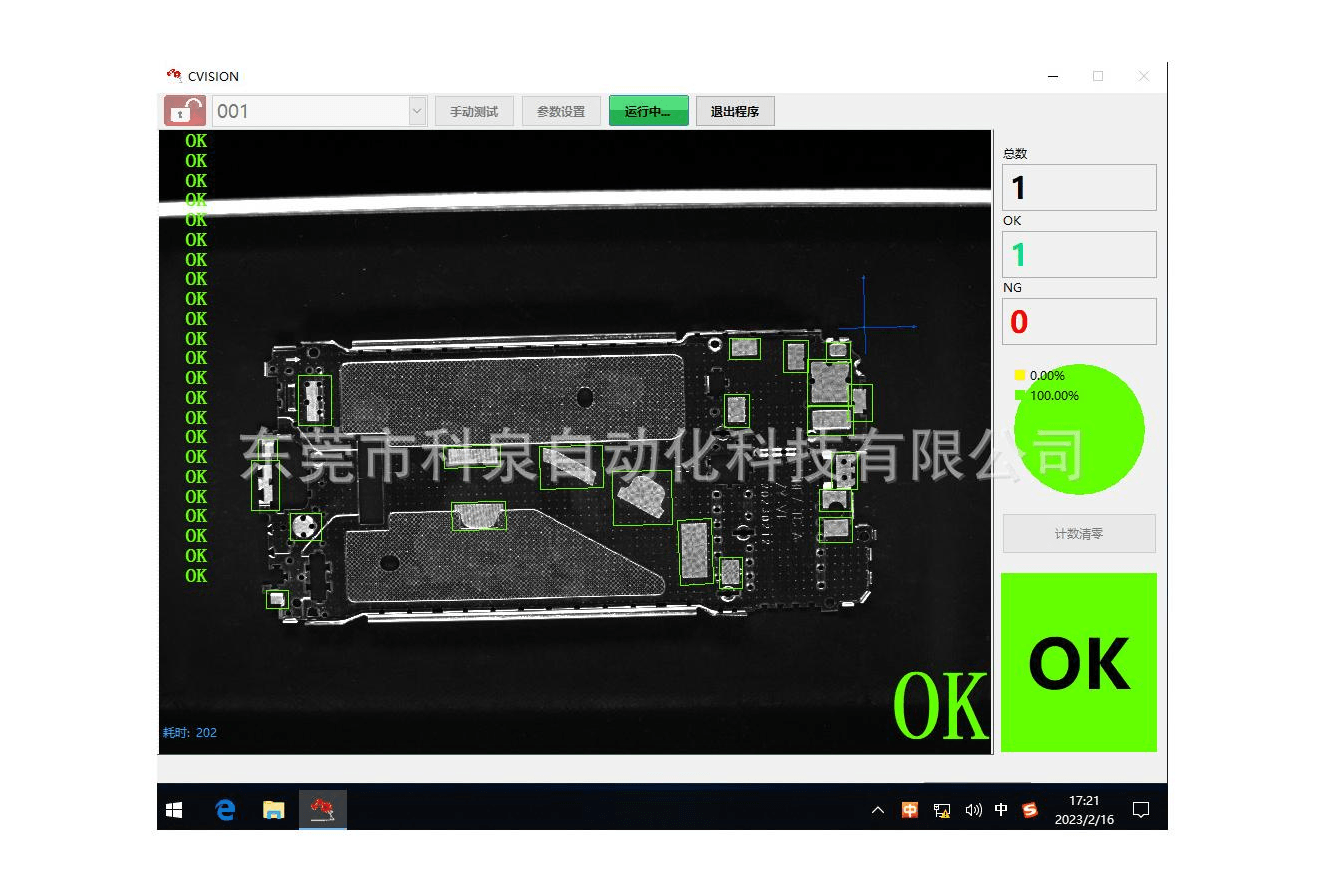This screenshot has width=1330, height=887.
Task: Click the NG count field showing 0
Action: point(1079,321)
